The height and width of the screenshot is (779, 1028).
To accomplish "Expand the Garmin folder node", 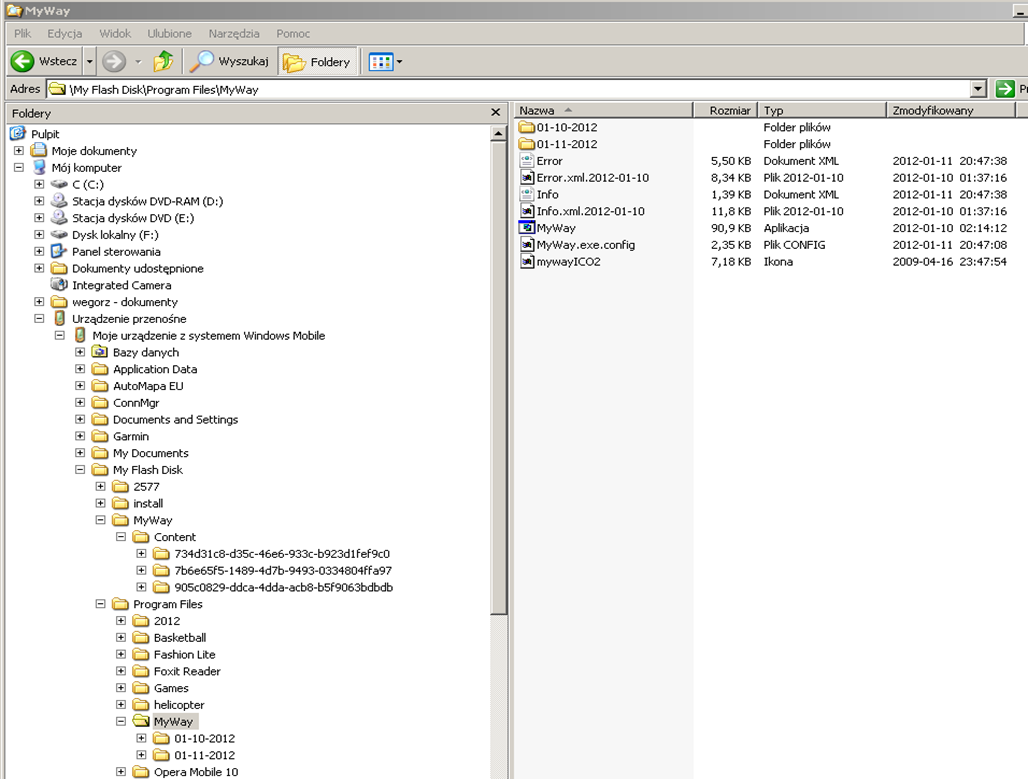I will (80, 436).
